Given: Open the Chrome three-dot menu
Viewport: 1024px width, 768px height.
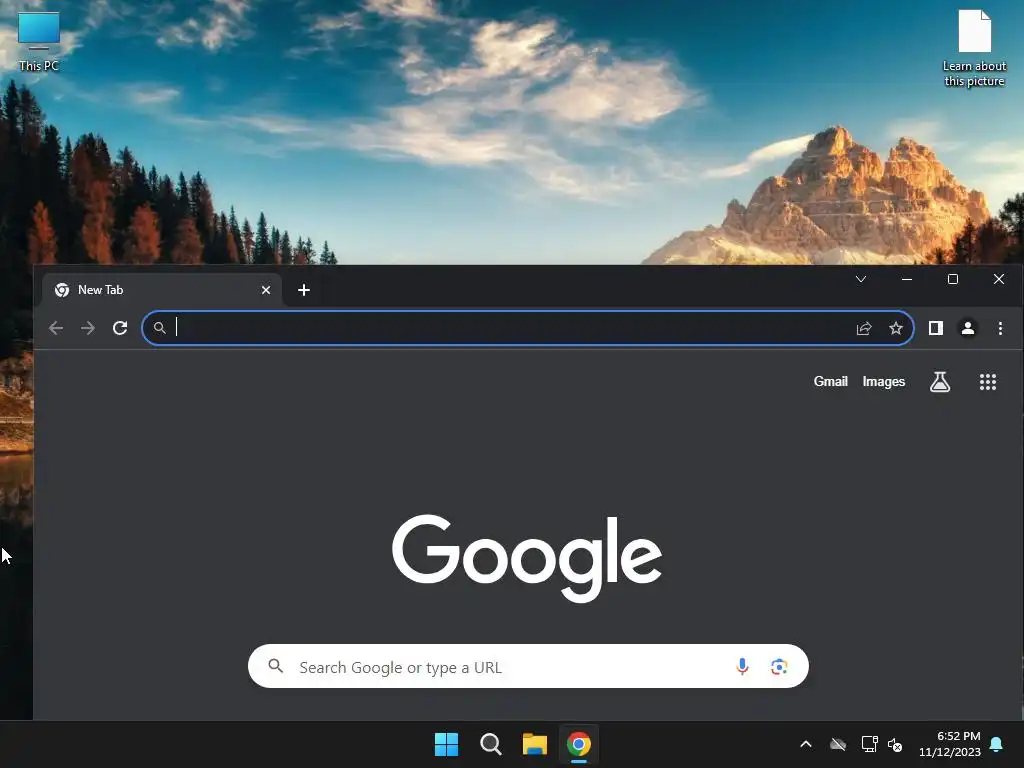Looking at the screenshot, I should [x=1000, y=328].
